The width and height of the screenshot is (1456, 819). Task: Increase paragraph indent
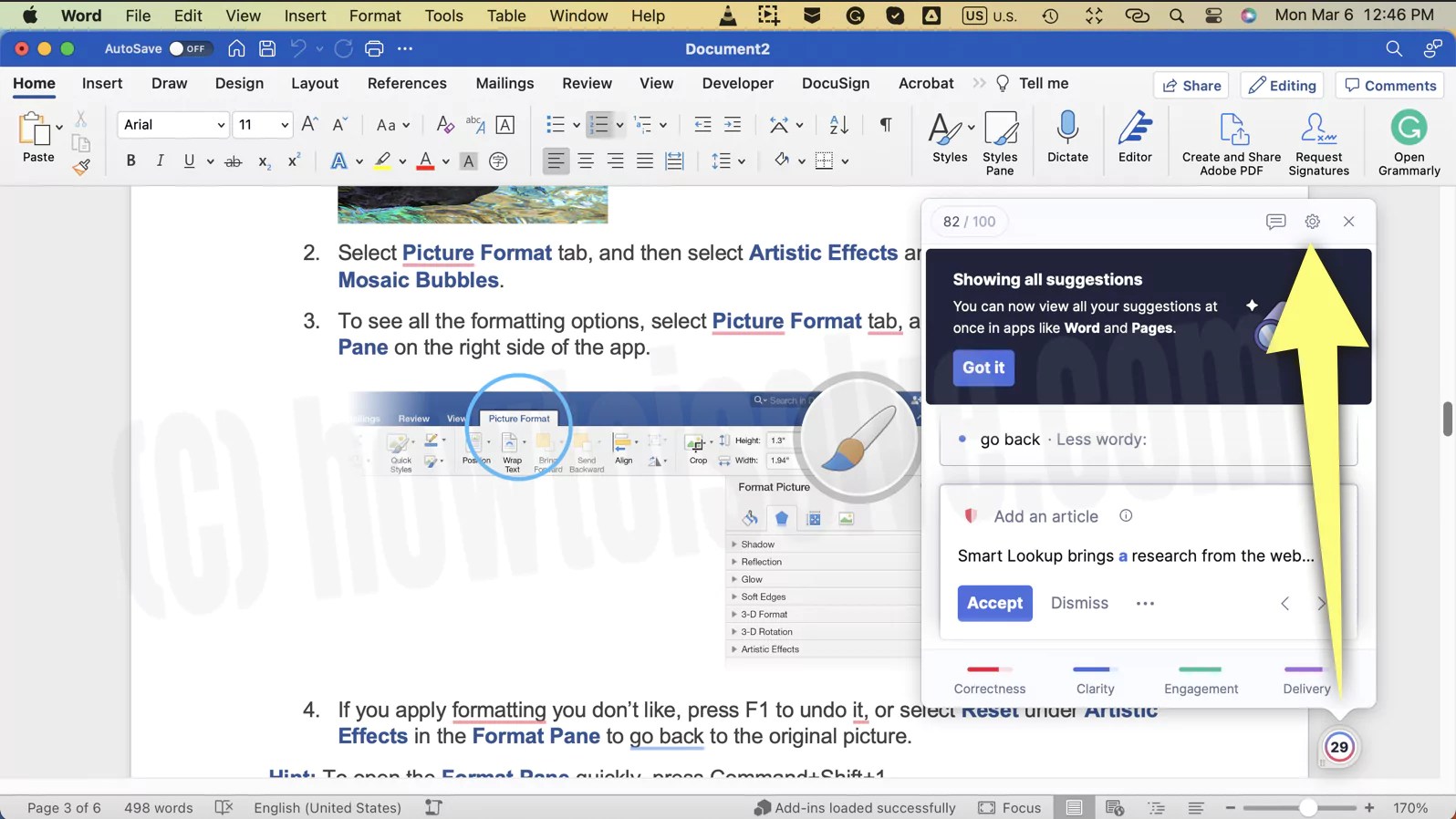point(732,124)
